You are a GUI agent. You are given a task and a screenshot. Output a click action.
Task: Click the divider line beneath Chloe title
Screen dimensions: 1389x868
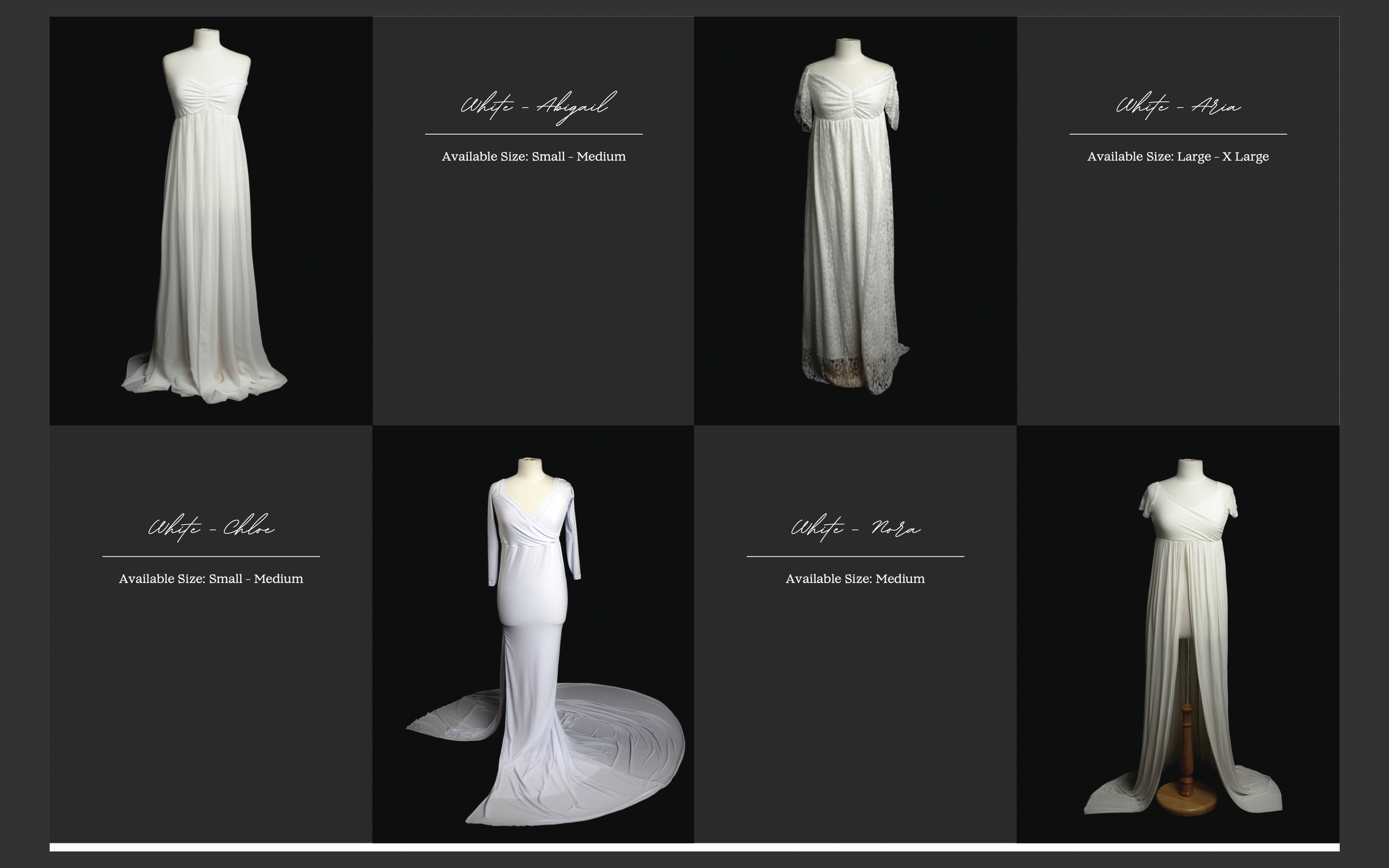pos(211,556)
